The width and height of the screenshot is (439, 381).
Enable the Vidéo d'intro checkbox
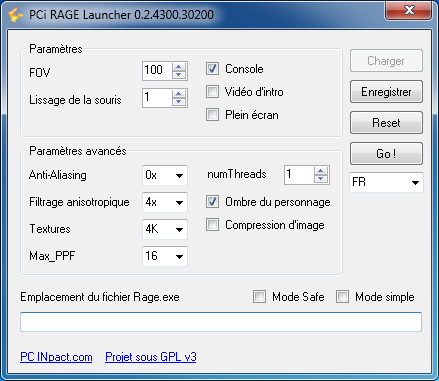pyautogui.click(x=212, y=92)
